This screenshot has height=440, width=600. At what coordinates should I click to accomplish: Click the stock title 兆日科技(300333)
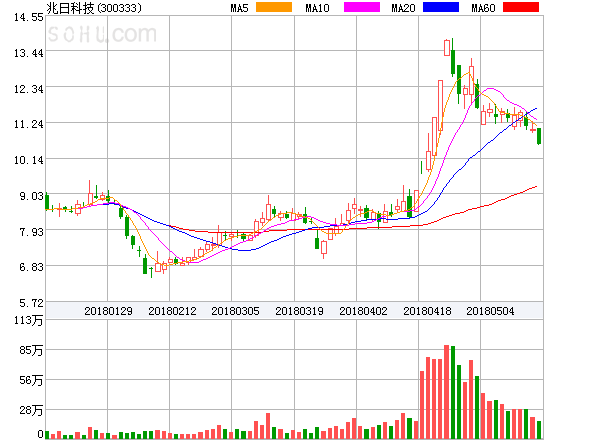(x=94, y=8)
